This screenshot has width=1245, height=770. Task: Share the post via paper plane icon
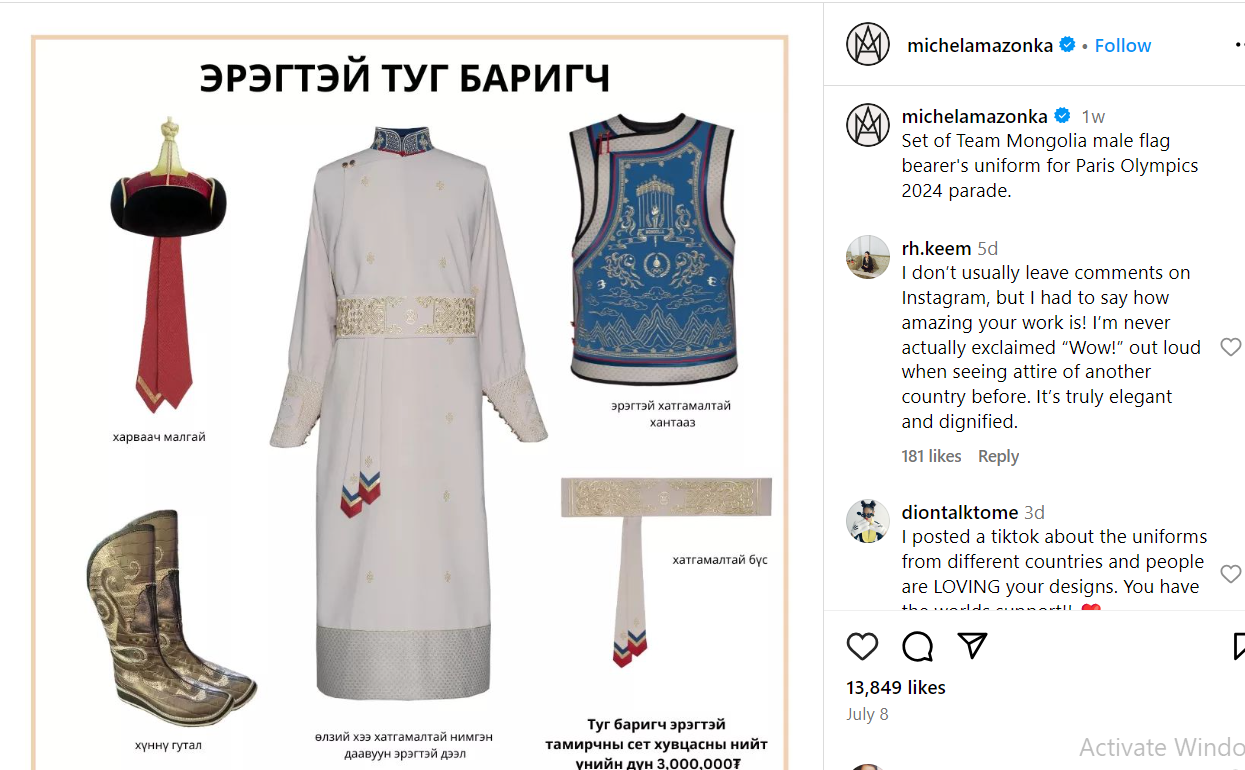click(x=972, y=646)
